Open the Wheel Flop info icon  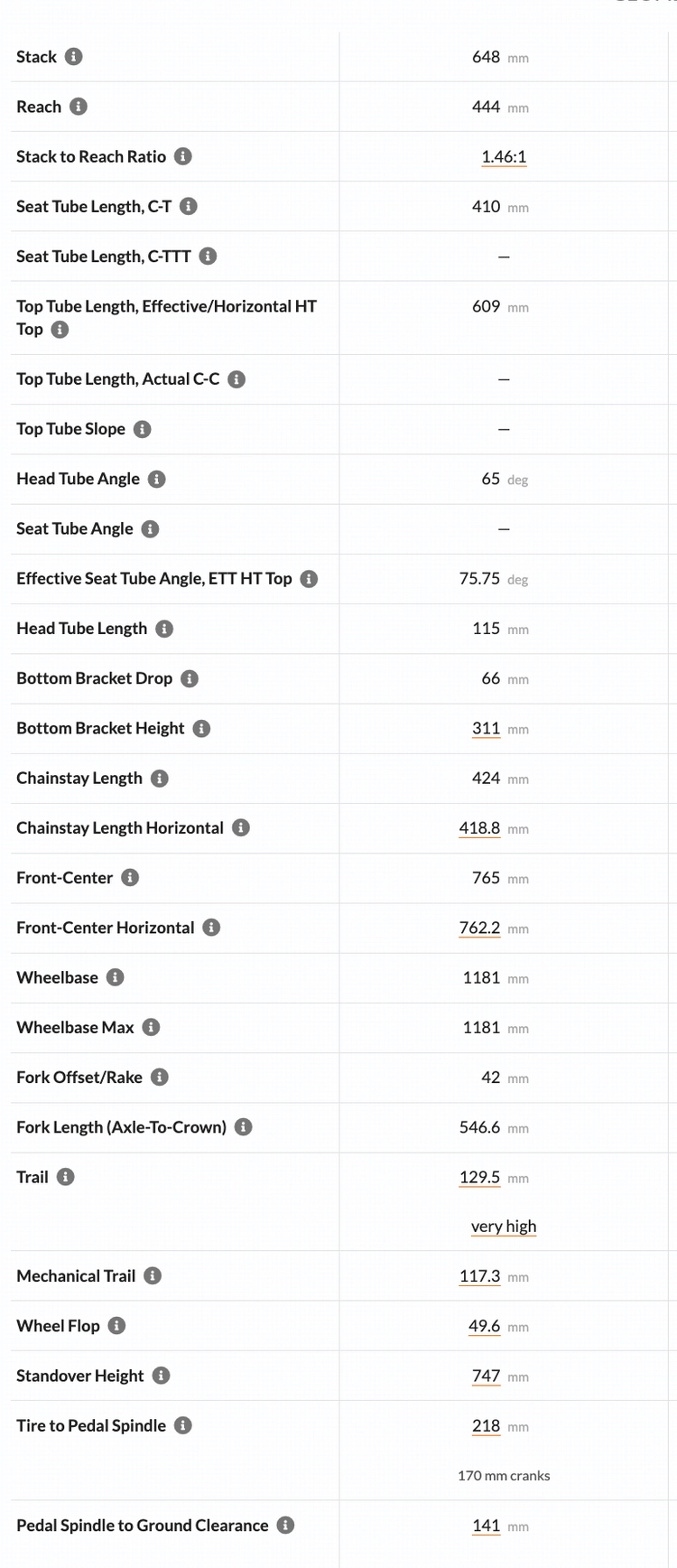coord(117,1326)
